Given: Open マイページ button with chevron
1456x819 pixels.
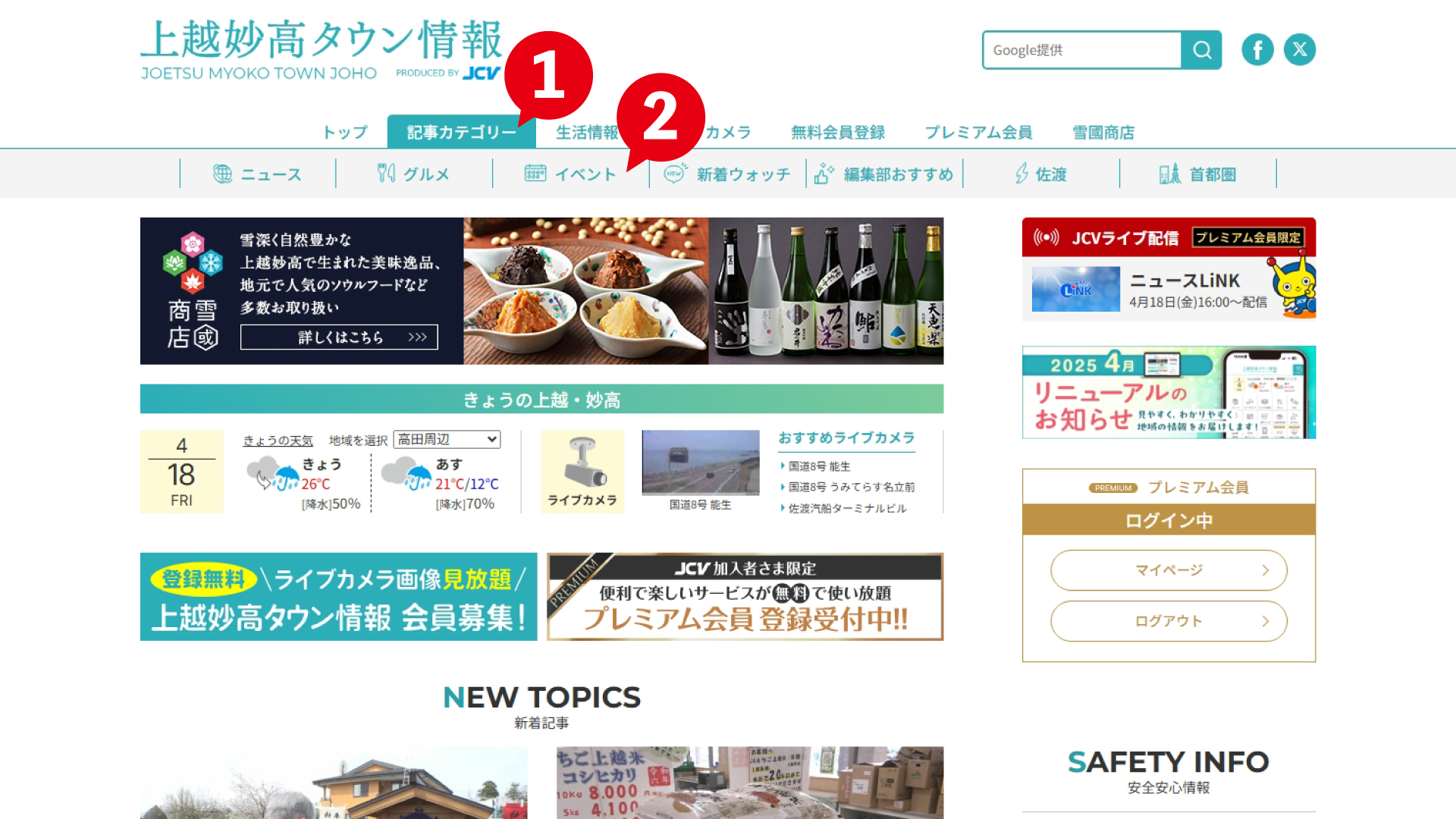Looking at the screenshot, I should pos(1169,570).
